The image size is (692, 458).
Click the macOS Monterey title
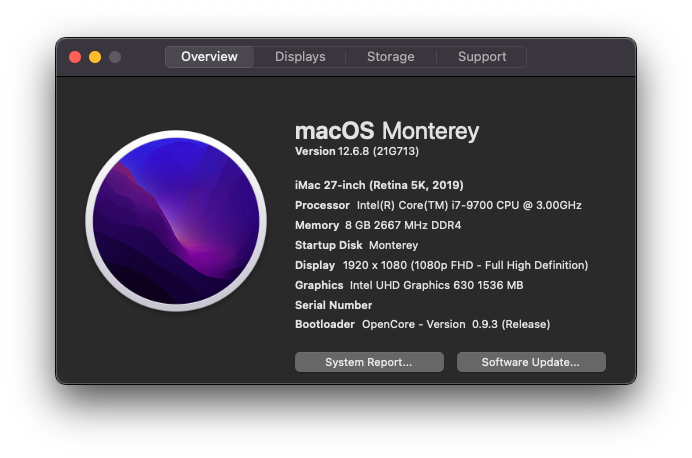[387, 131]
